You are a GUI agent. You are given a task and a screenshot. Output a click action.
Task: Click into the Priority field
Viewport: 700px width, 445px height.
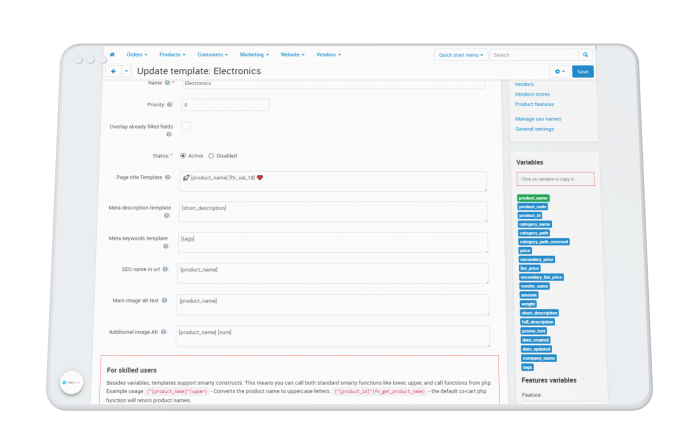(225, 105)
